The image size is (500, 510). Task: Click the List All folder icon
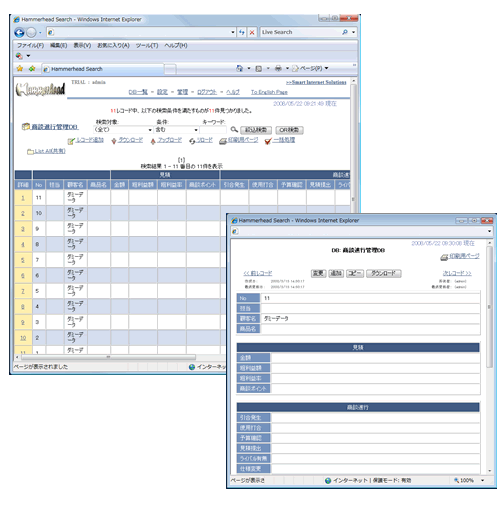click(30, 152)
